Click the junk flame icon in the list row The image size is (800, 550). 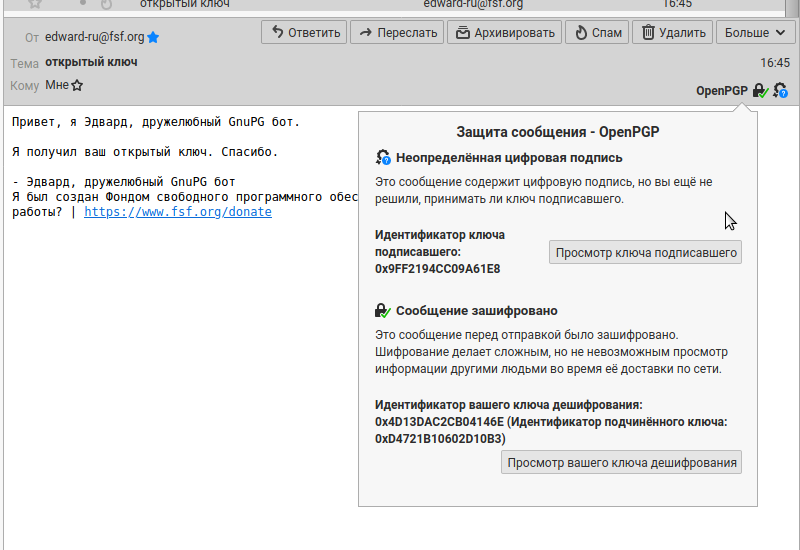click(106, 4)
